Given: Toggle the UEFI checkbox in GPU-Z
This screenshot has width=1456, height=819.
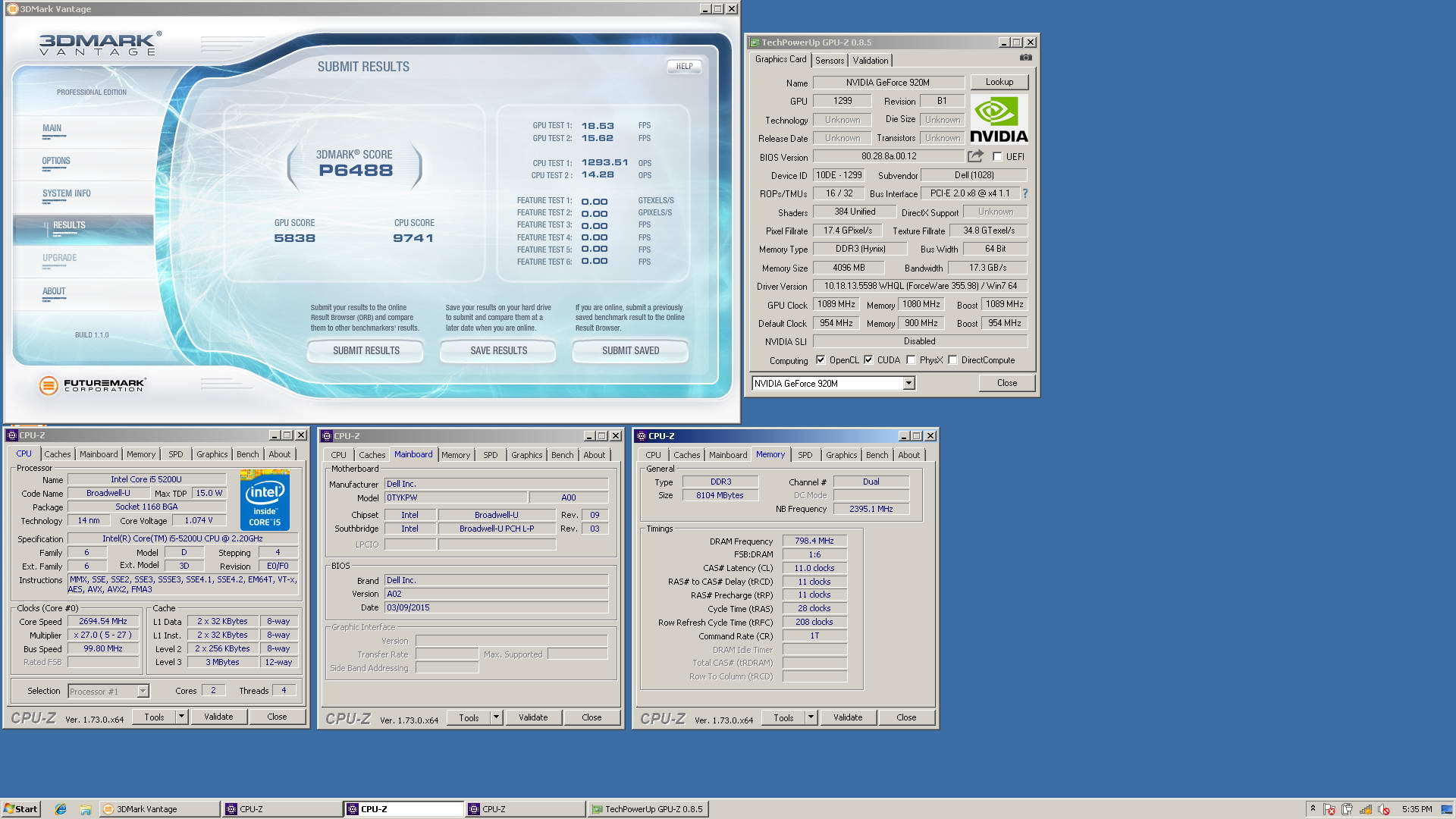Looking at the screenshot, I should [x=997, y=157].
